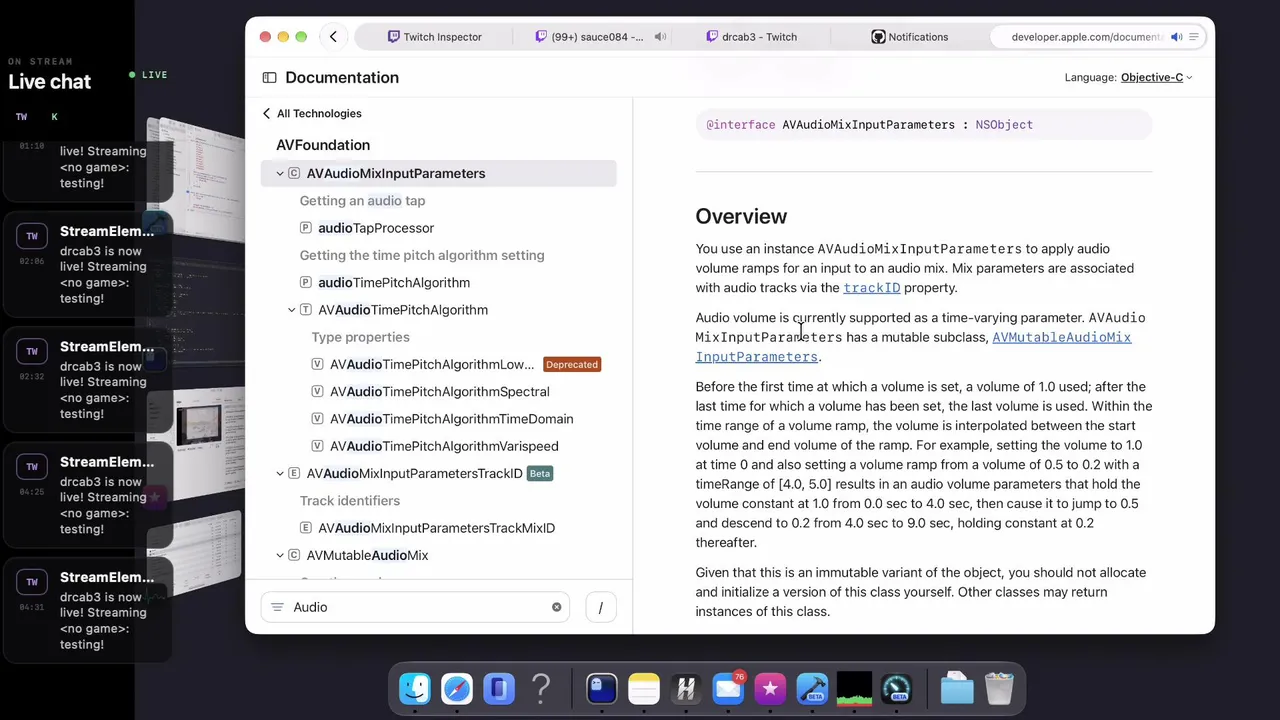Open the StreamElements message at 04:31
The width and height of the screenshot is (1280, 720).
[89, 610]
